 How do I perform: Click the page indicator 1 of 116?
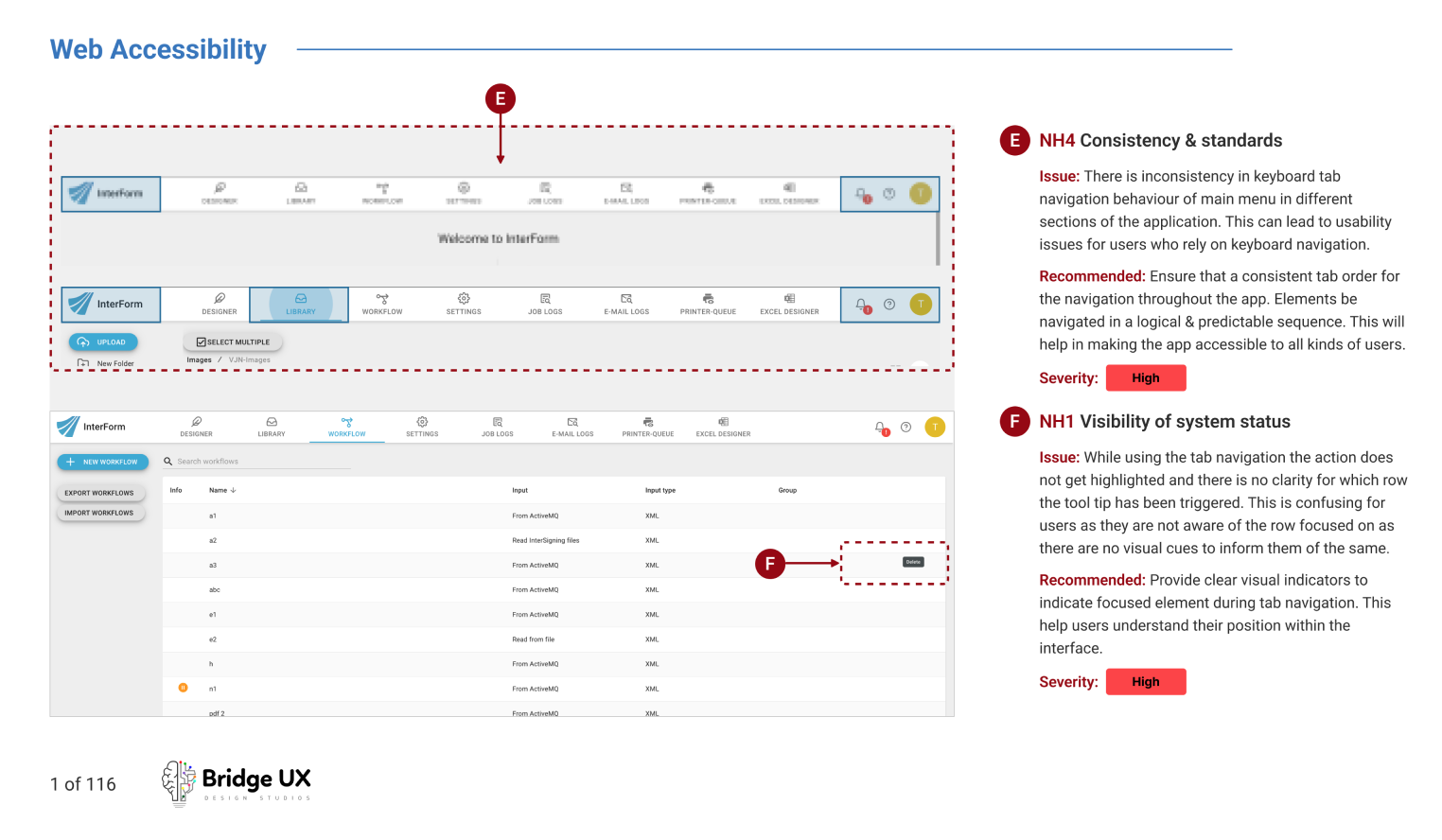pos(83,784)
